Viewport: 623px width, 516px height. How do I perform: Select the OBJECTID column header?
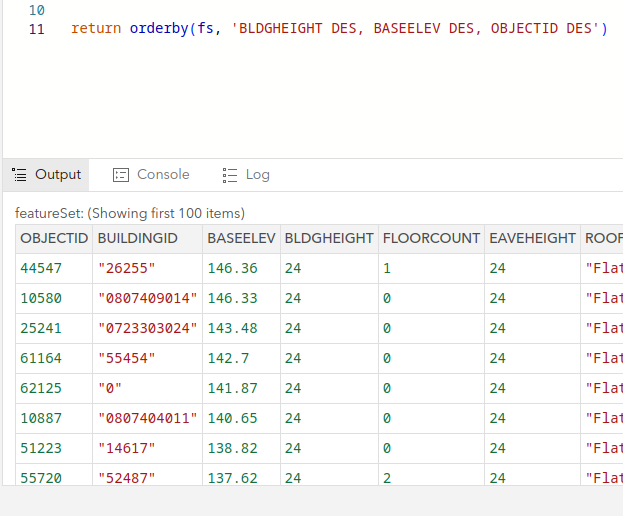pos(54,238)
